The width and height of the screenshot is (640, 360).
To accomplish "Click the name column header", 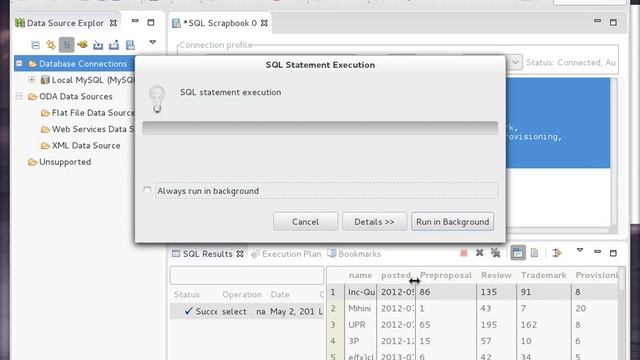I will tap(360, 276).
